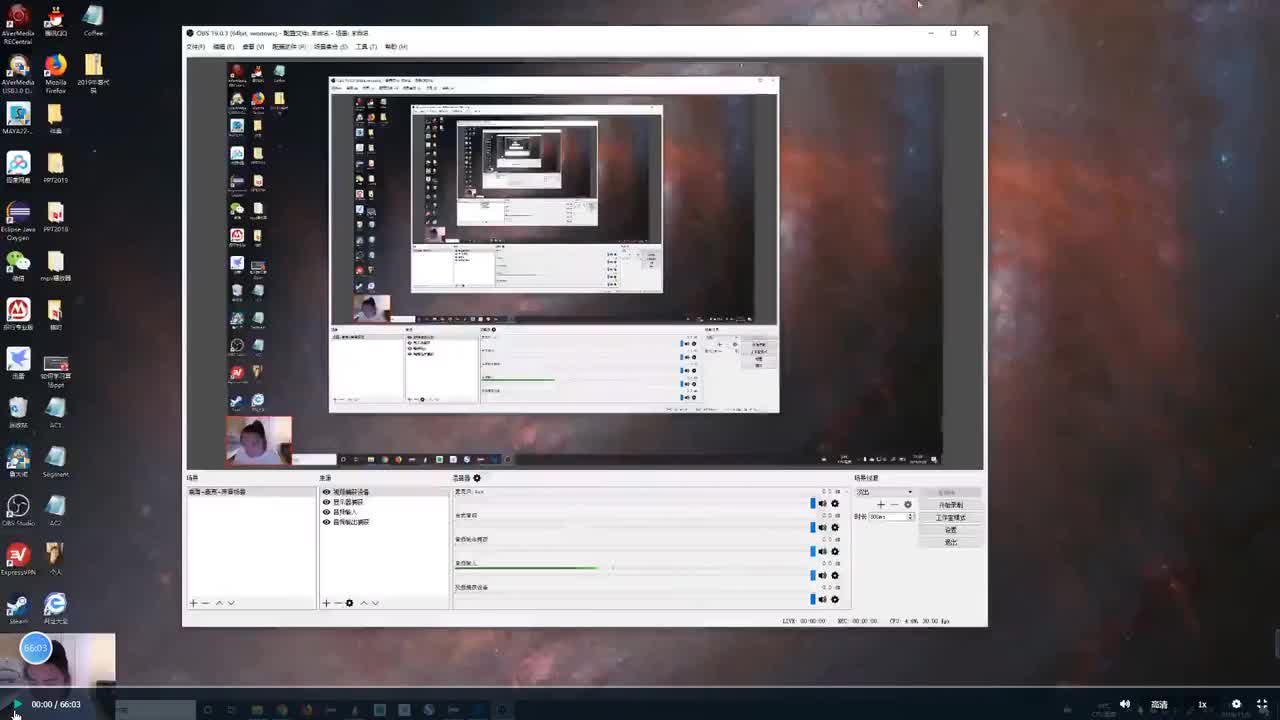
Task: Add a new source with the plus icon
Action: point(326,603)
